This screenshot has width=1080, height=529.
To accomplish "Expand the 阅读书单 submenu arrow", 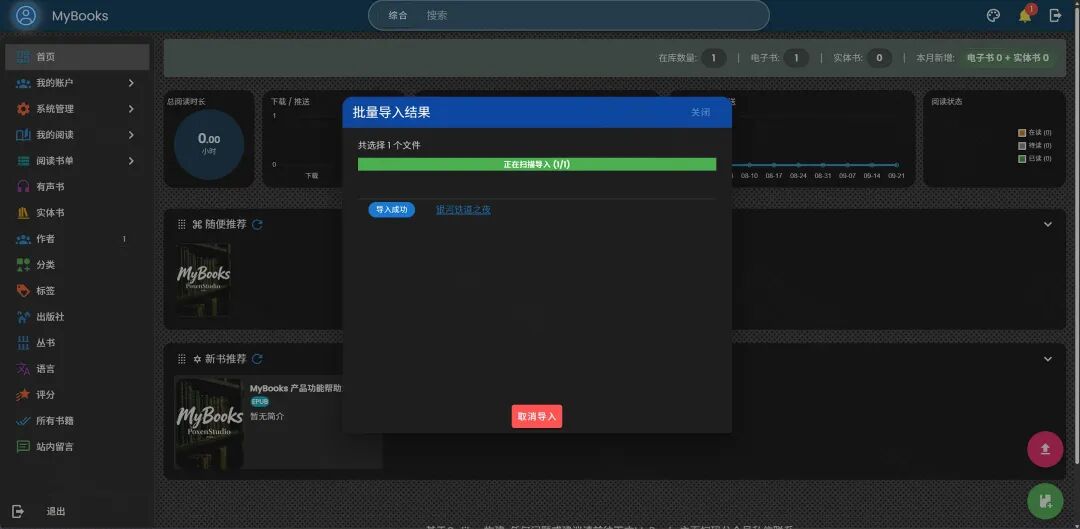I will click(131, 160).
